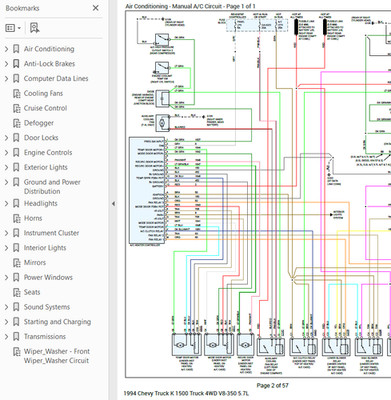The height and width of the screenshot is (400, 391).
Task: Click the Air Conditioning bookmark icon
Action: pos(16,49)
